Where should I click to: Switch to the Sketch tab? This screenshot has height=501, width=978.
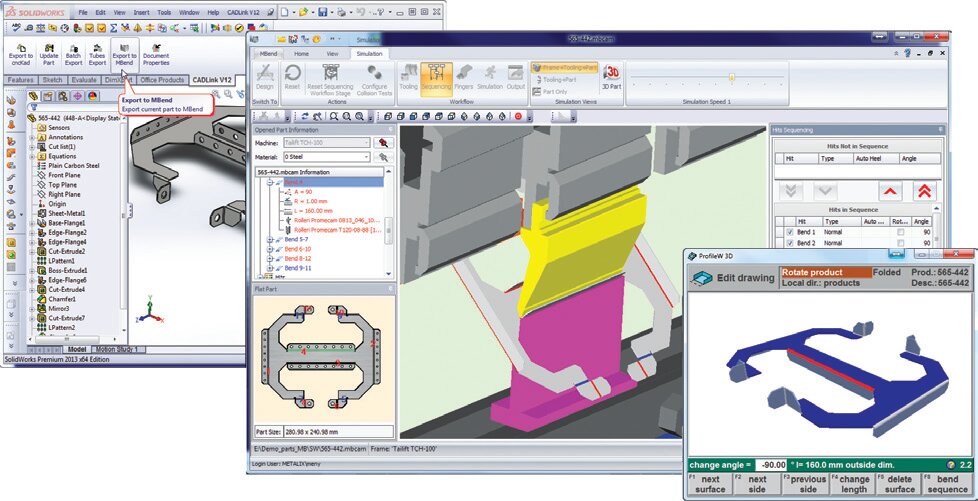pyautogui.click(x=52, y=80)
